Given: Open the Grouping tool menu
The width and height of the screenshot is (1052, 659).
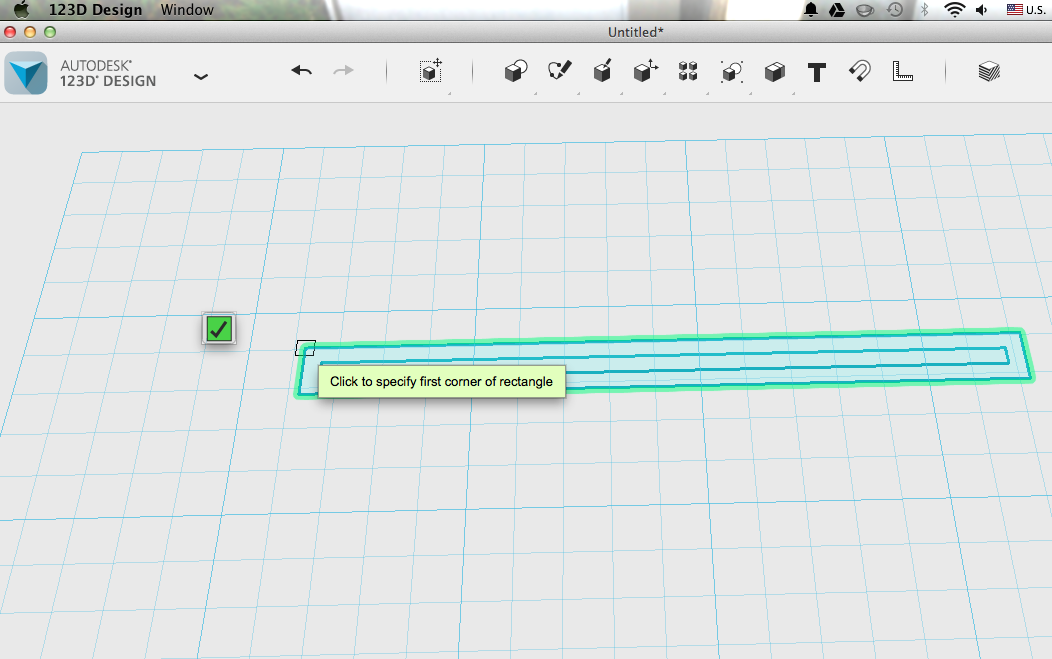Looking at the screenshot, I should (731, 71).
